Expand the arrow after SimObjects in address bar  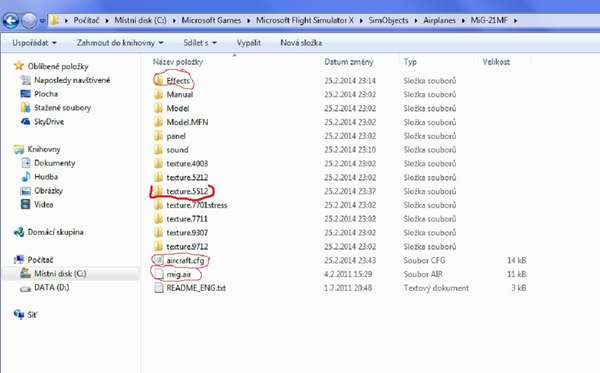416,21
